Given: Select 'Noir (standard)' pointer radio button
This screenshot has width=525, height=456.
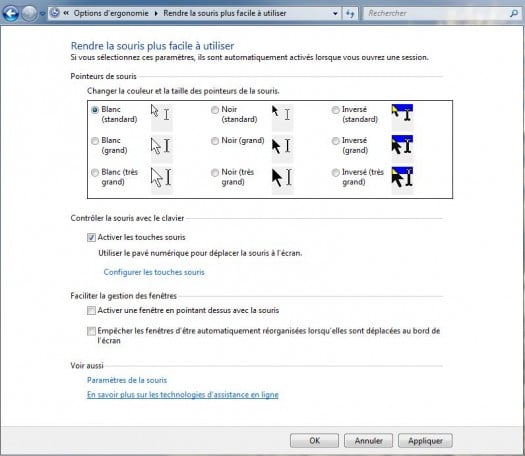Looking at the screenshot, I should (x=215, y=110).
